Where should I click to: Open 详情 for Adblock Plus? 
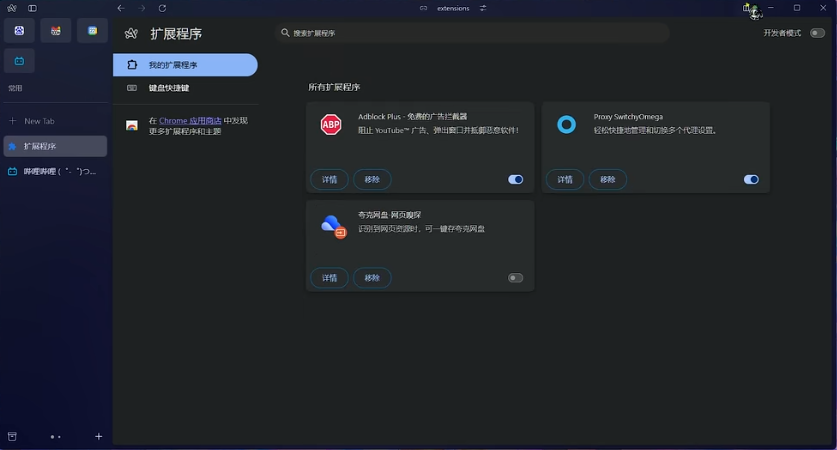click(x=329, y=180)
